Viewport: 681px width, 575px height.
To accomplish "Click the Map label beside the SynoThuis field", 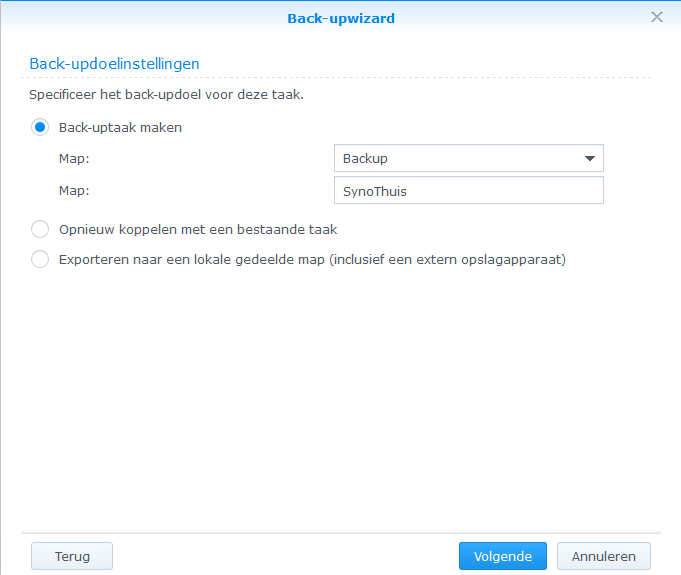I will [x=75, y=190].
